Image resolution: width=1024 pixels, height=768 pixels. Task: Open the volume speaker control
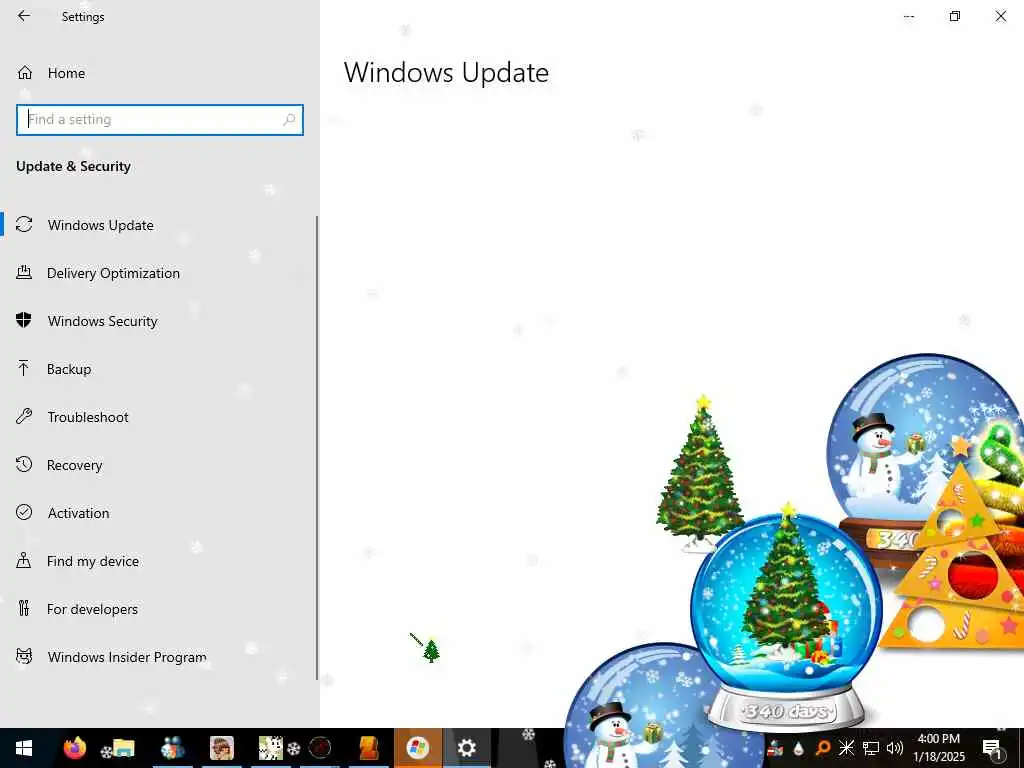click(895, 748)
